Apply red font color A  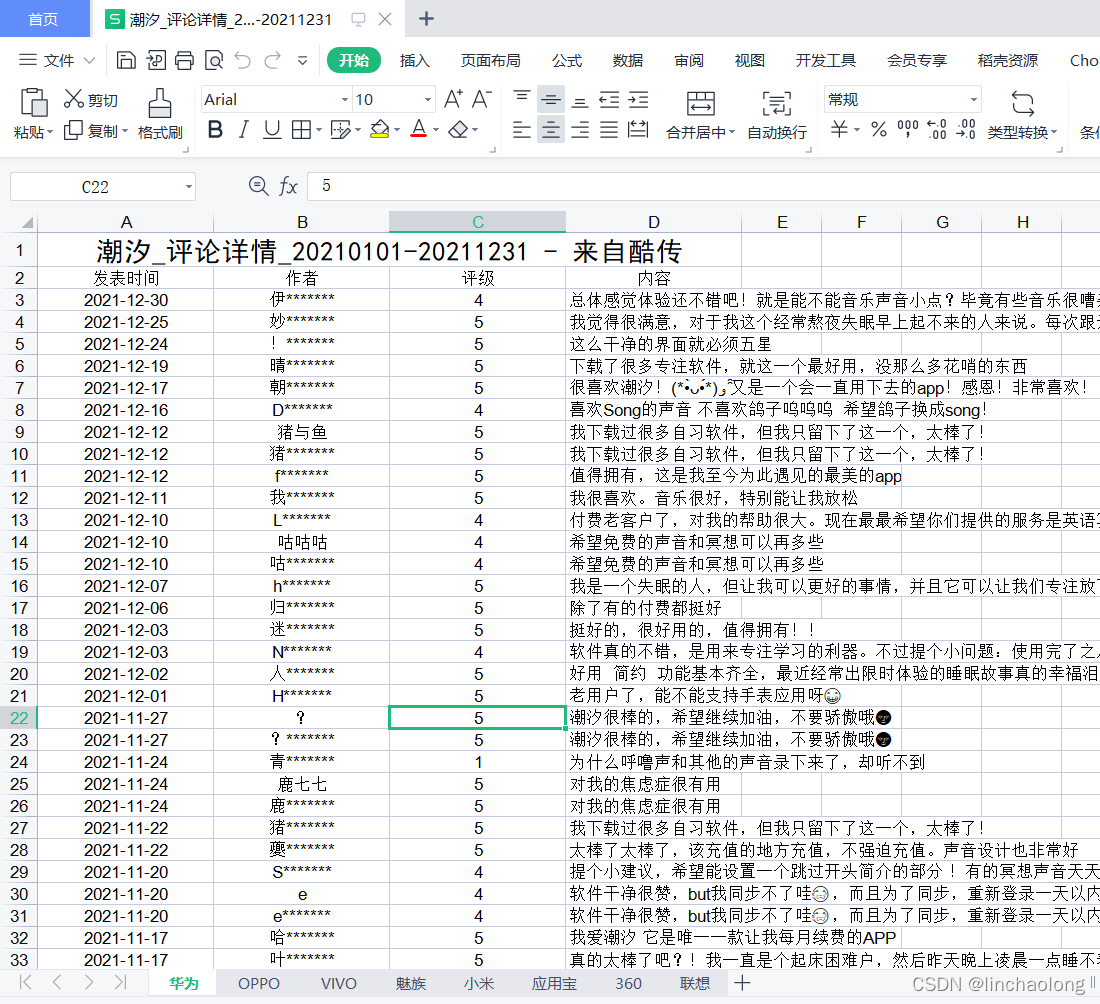coord(419,129)
